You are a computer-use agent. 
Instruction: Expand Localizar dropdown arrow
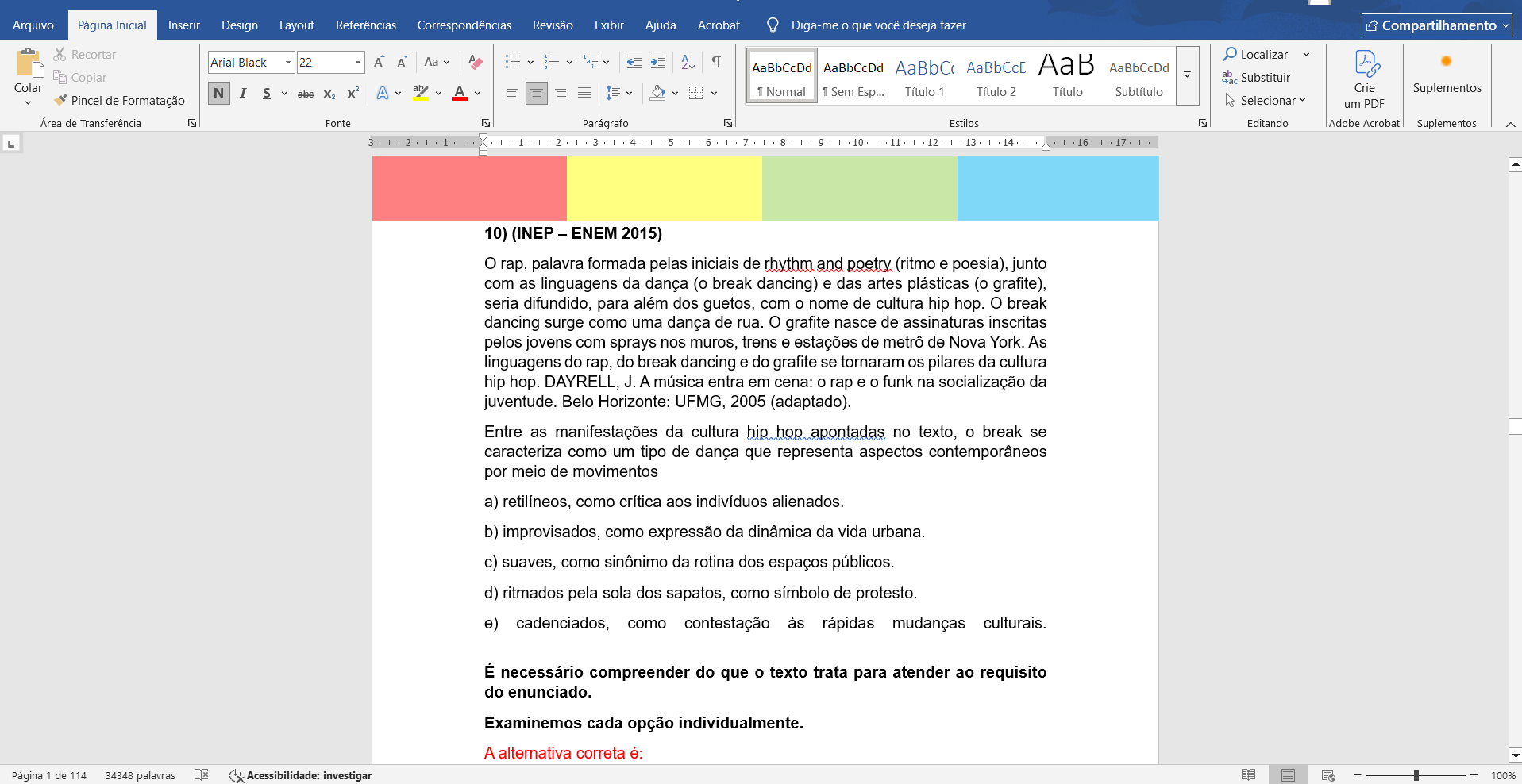(x=1306, y=54)
